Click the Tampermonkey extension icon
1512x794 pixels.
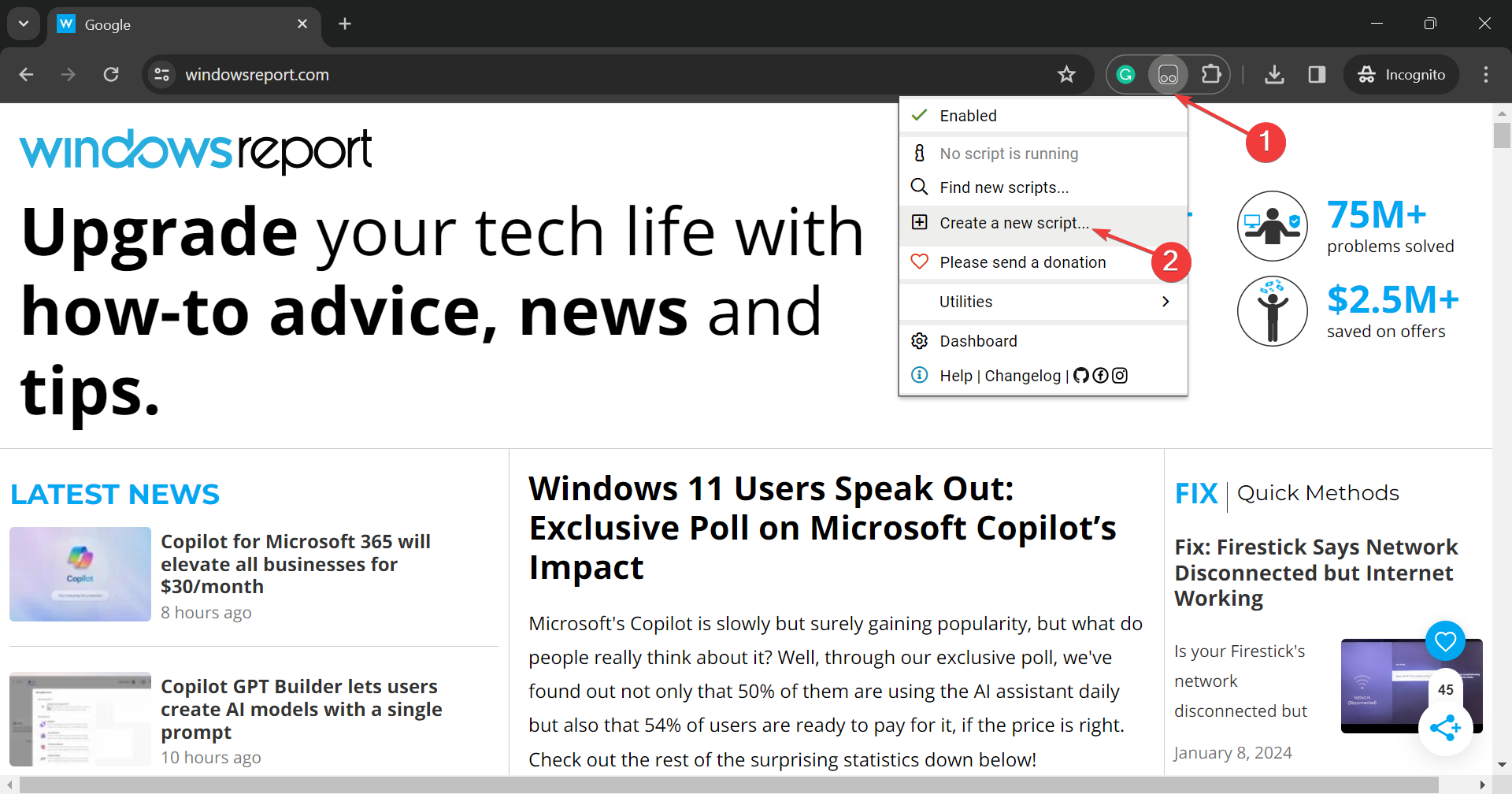1168,75
